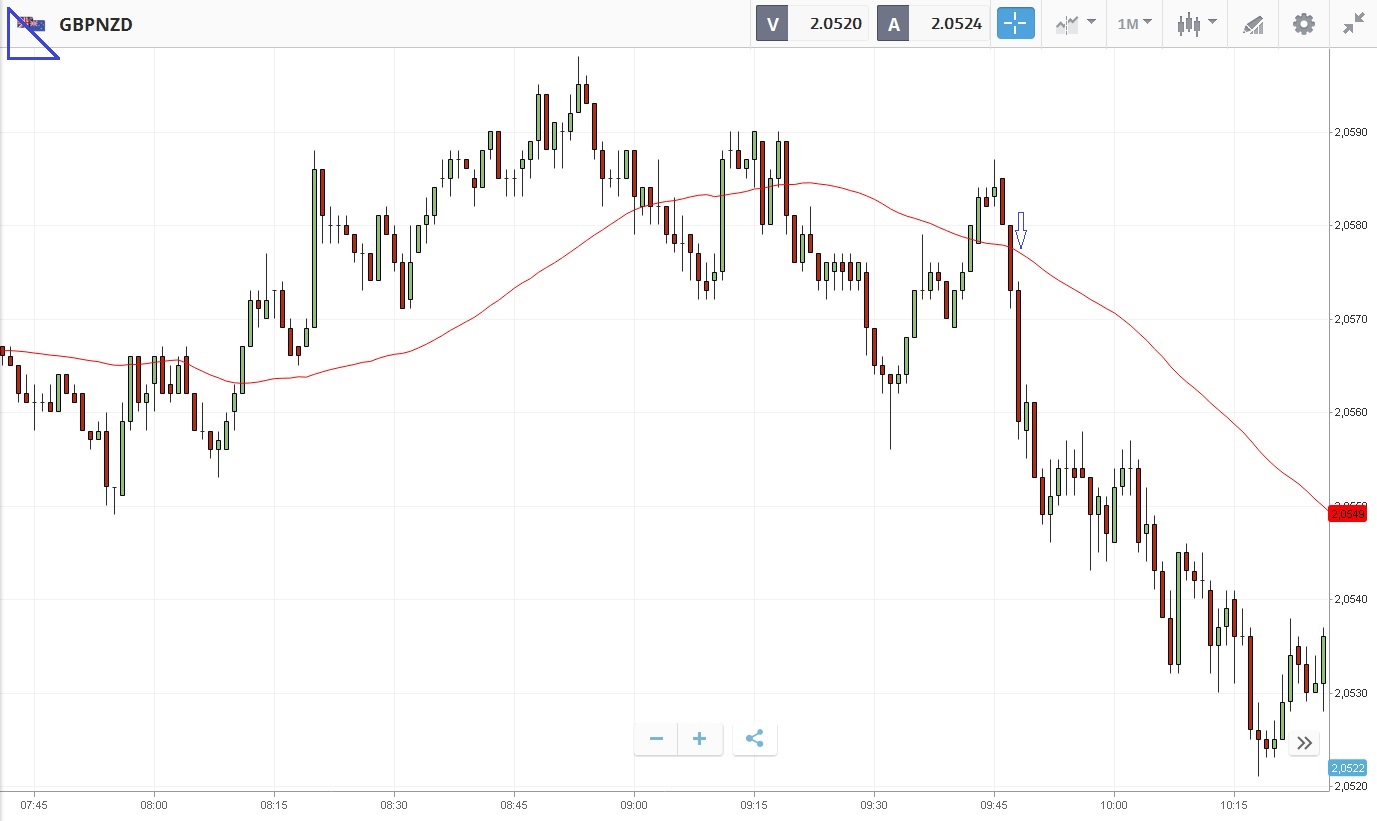
Task: Click the collapse chart arrows icon
Action: [x=1354, y=24]
